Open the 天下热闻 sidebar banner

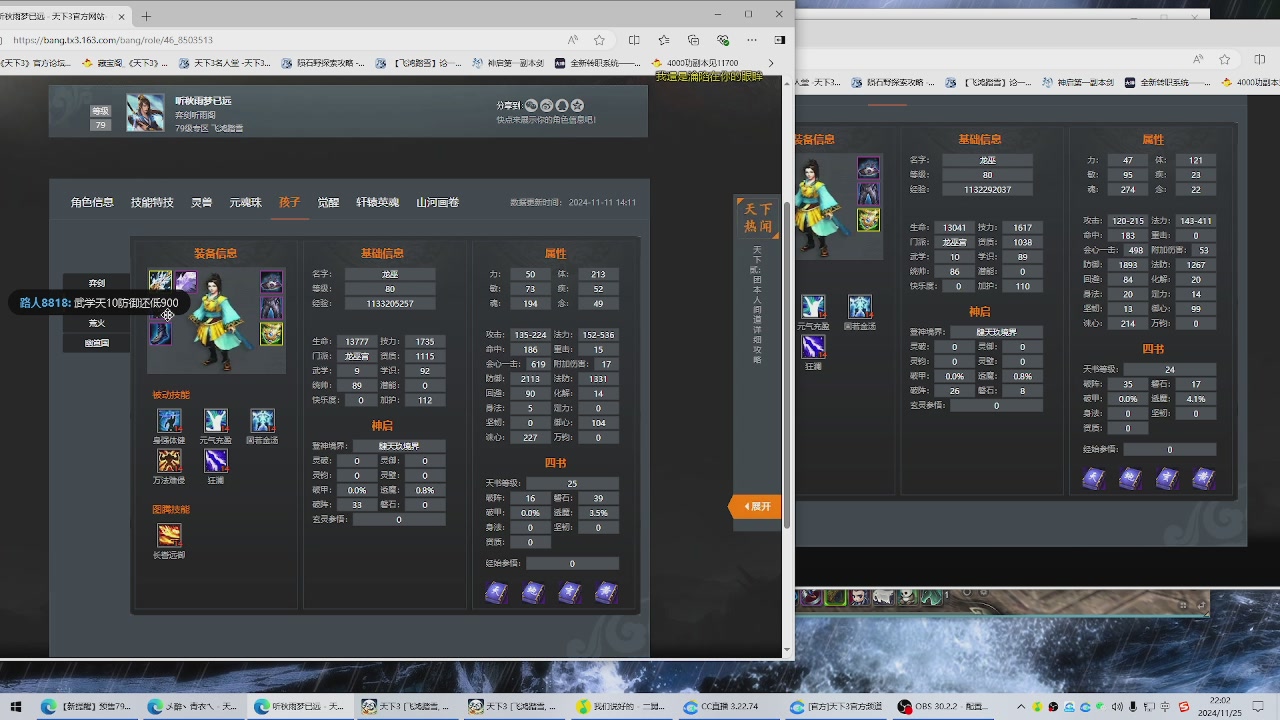click(x=757, y=217)
